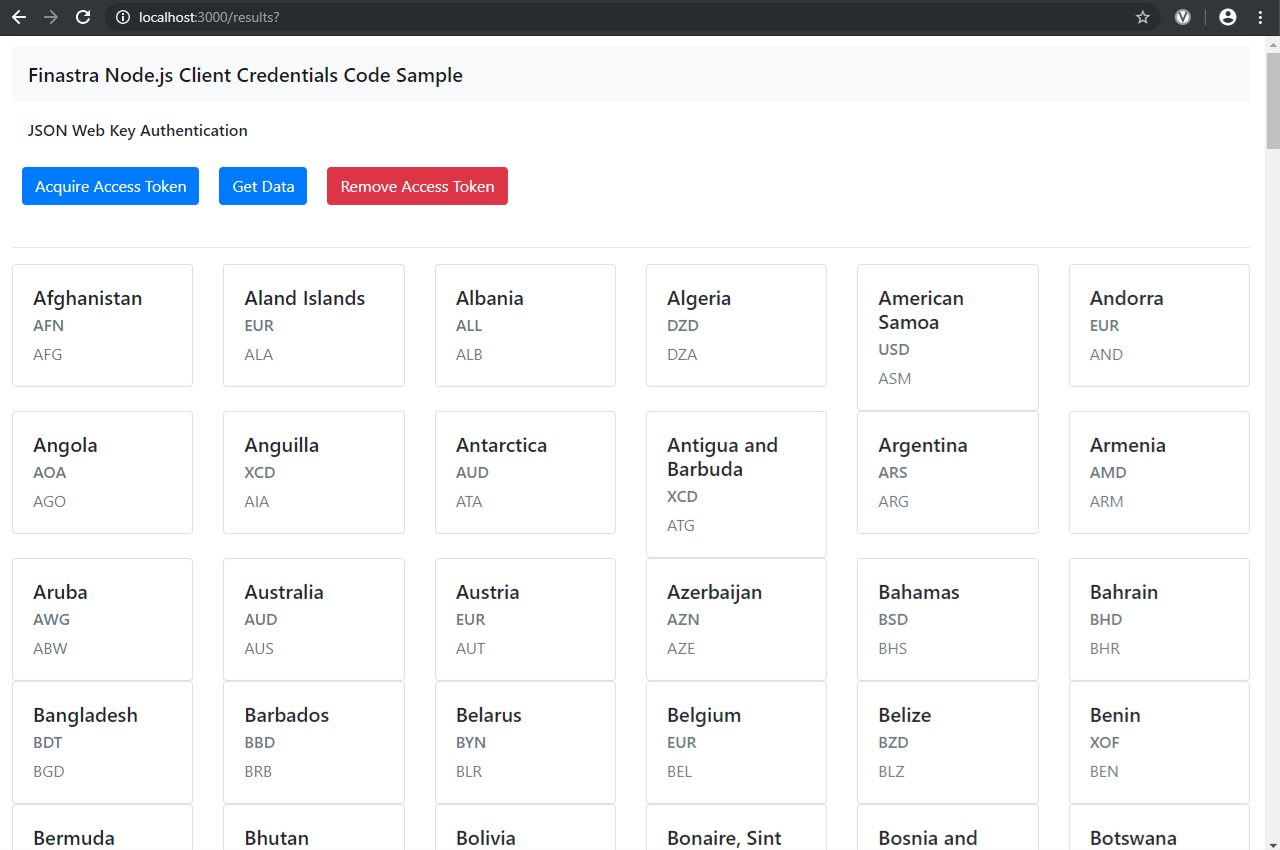1280x850 pixels.
Task: Click the Aruba card title
Action: coord(60,592)
